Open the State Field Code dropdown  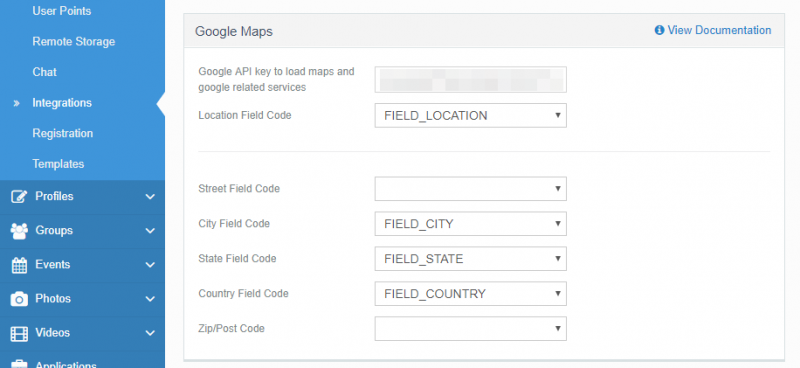pyautogui.click(x=470, y=259)
